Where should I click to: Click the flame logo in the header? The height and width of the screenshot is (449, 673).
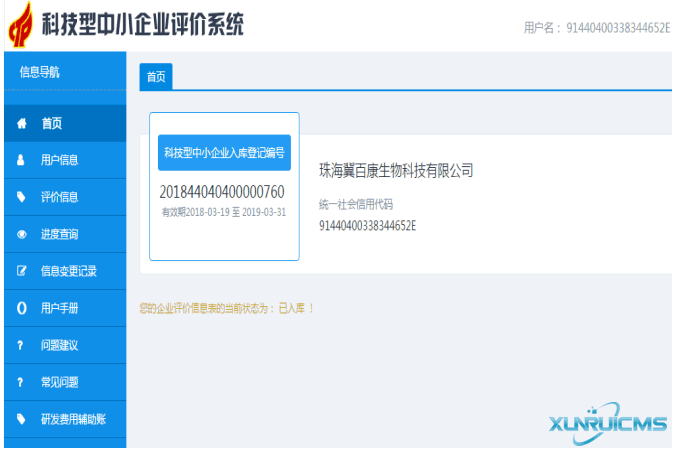tap(21, 25)
